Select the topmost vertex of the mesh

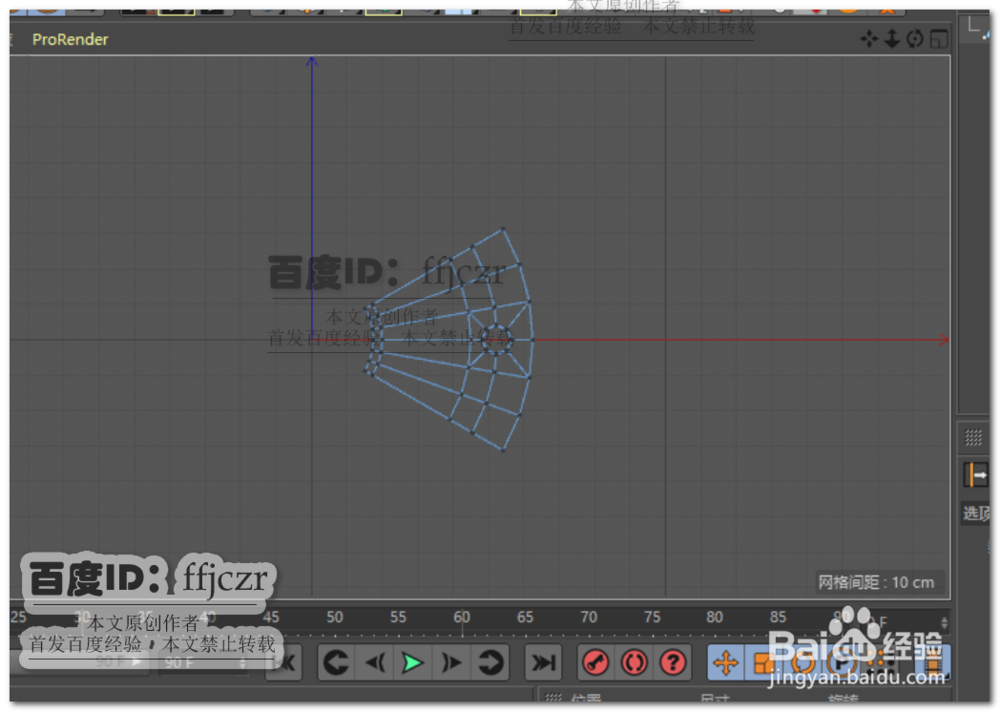point(503,228)
